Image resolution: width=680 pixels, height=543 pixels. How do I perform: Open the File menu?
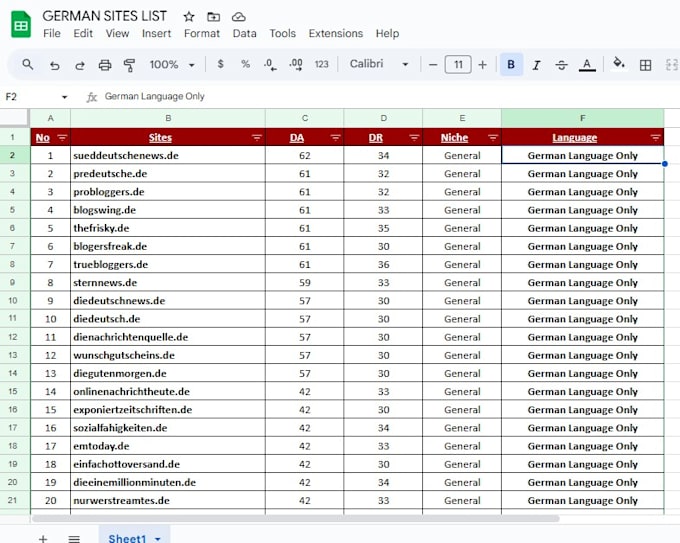tap(52, 33)
